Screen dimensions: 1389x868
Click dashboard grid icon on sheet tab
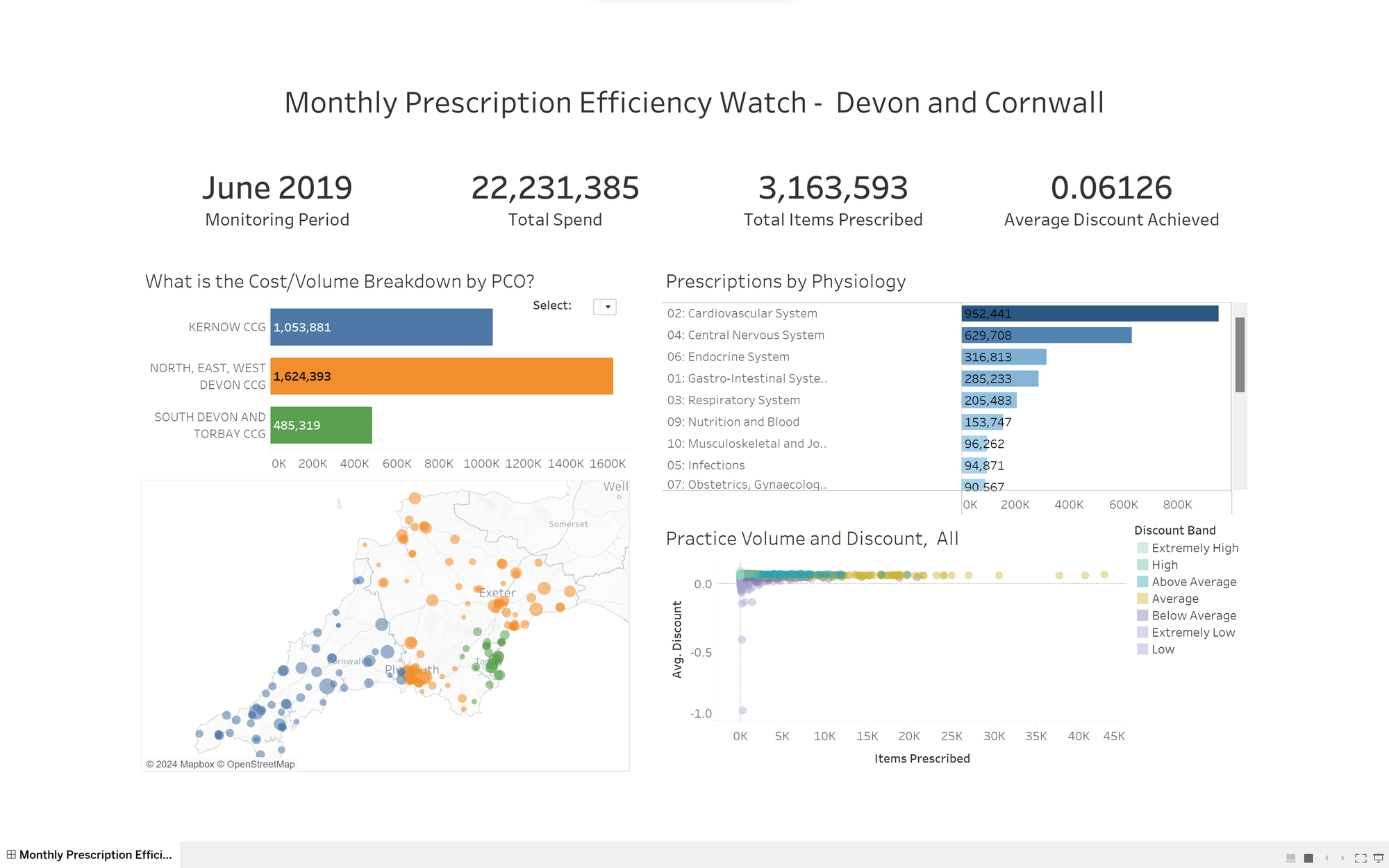[11, 855]
